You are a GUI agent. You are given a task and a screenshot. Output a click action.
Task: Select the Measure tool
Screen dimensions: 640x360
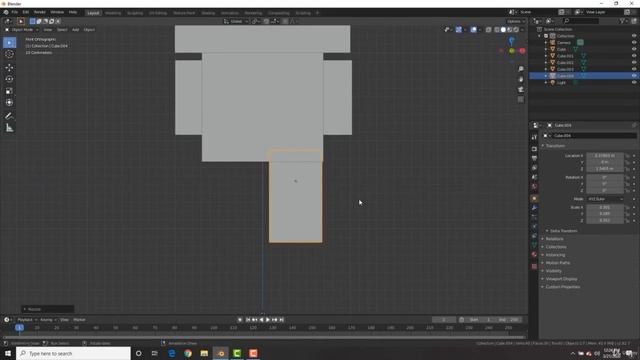(9, 128)
